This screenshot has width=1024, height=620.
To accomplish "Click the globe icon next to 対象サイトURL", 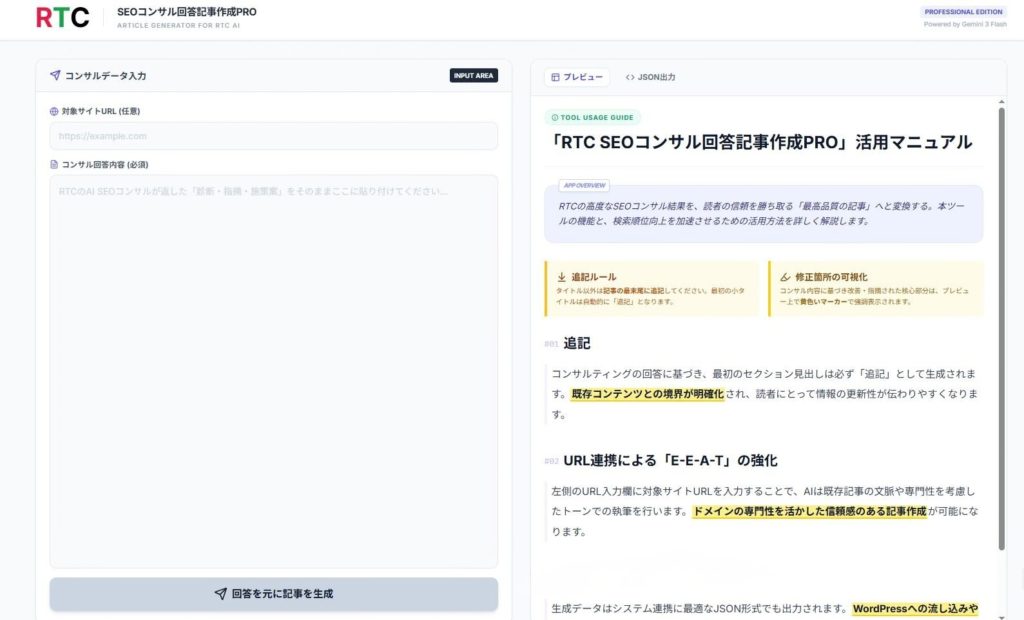I will point(54,112).
